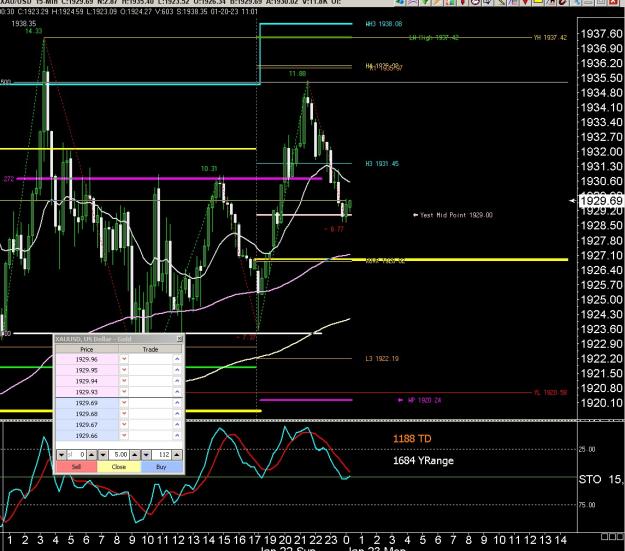Image resolution: width=625 pixels, height=551 pixels.
Task: Click red sell arrow beside 1929.94
Action: (x=124, y=381)
